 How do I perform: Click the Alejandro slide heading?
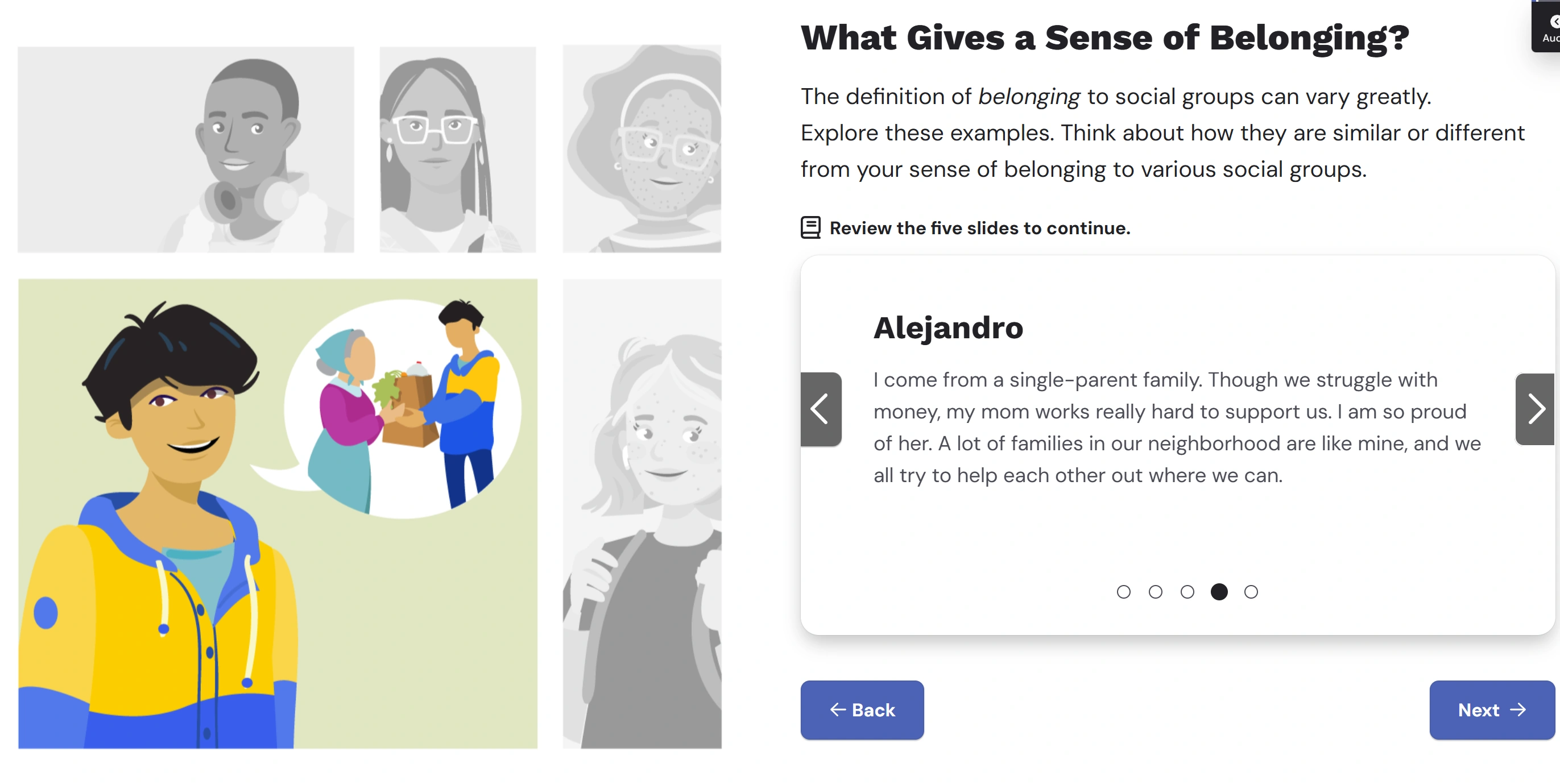click(x=947, y=327)
